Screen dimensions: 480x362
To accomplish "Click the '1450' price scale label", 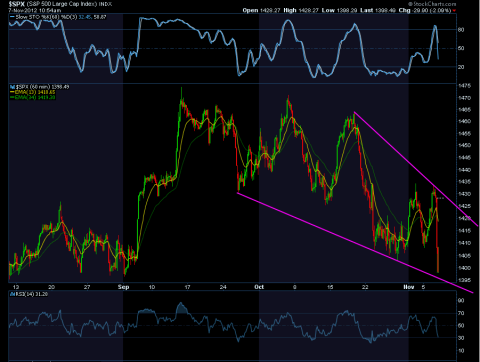I will coord(465,145).
